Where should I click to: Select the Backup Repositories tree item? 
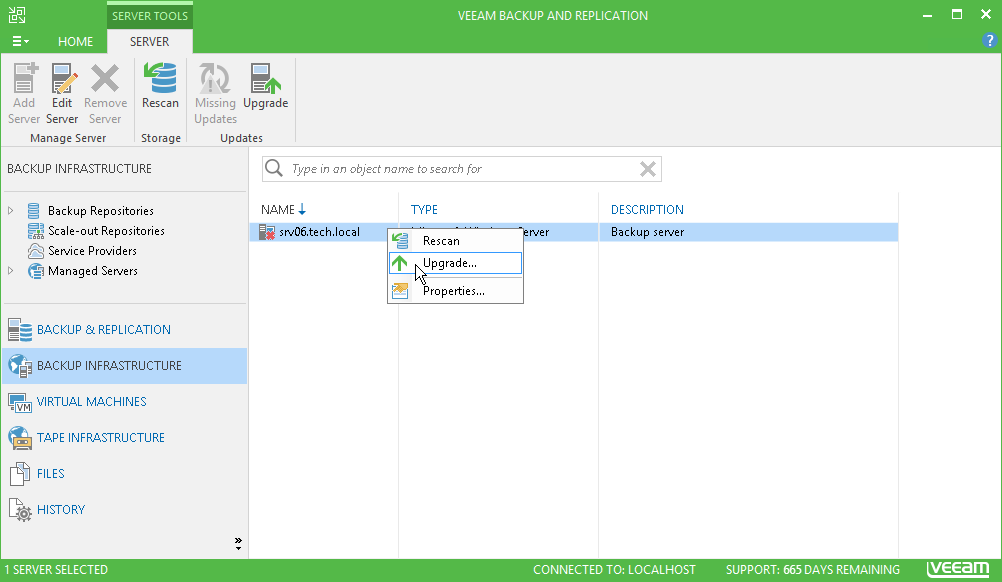pos(100,211)
